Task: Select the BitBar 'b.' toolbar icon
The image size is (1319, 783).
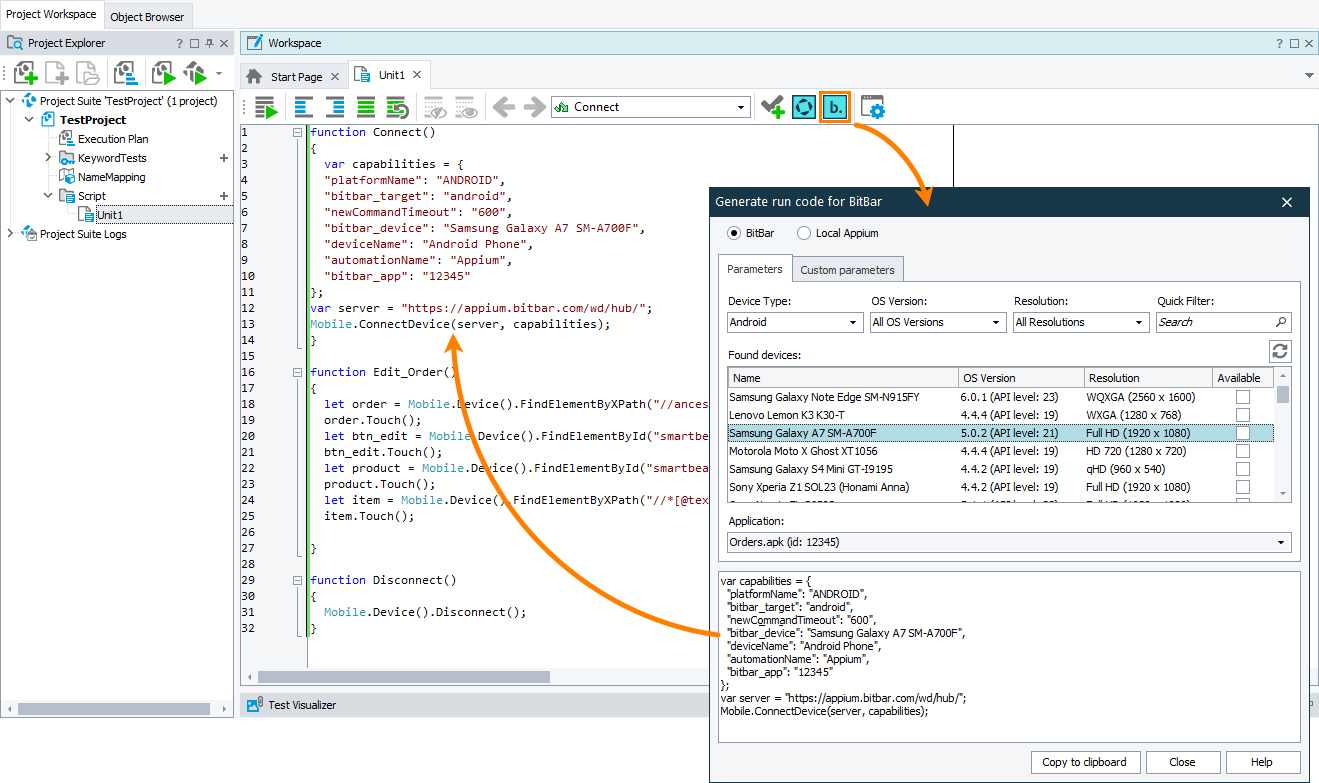Action: coord(834,106)
